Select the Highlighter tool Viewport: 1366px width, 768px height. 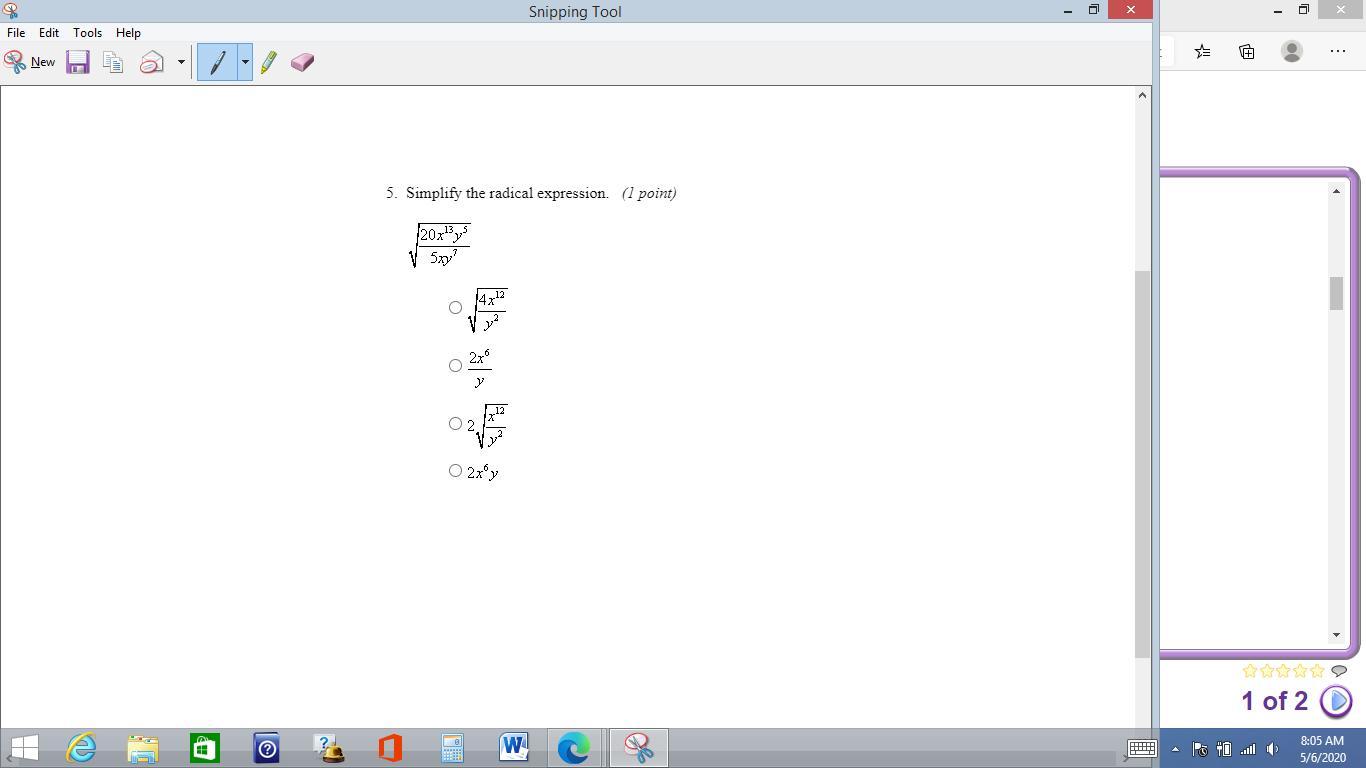point(268,62)
